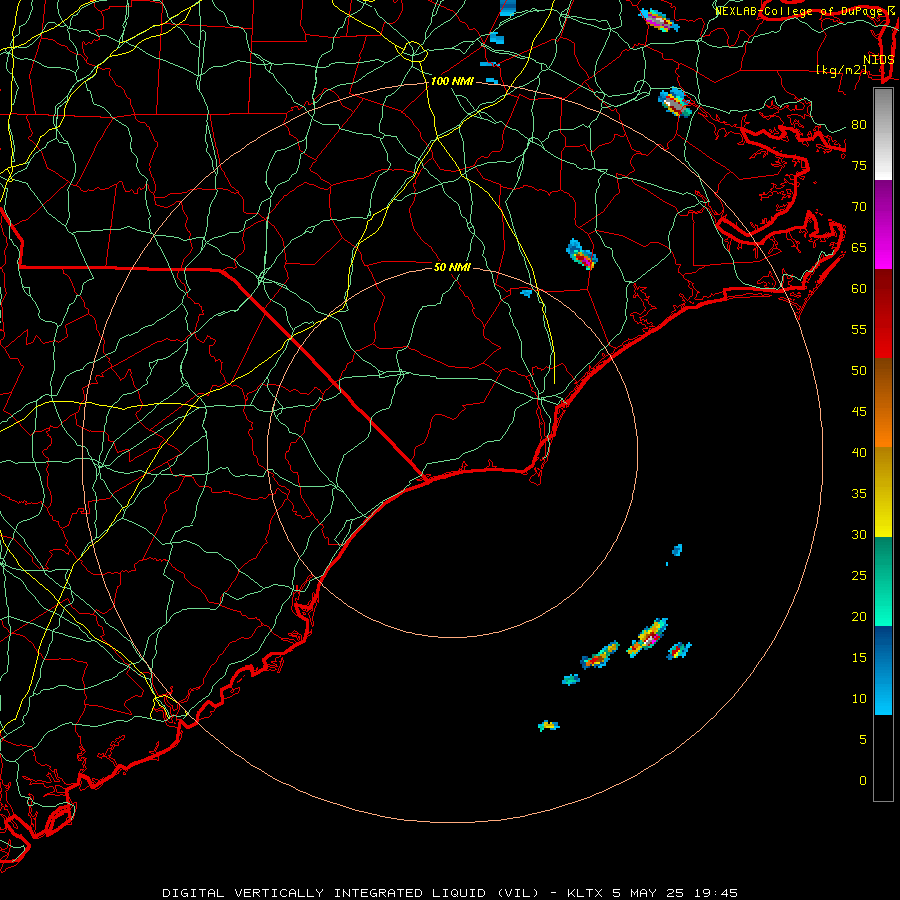Click the 75 value on the VIL scale
Image resolution: width=900 pixels, height=900 pixels.
[859, 166]
